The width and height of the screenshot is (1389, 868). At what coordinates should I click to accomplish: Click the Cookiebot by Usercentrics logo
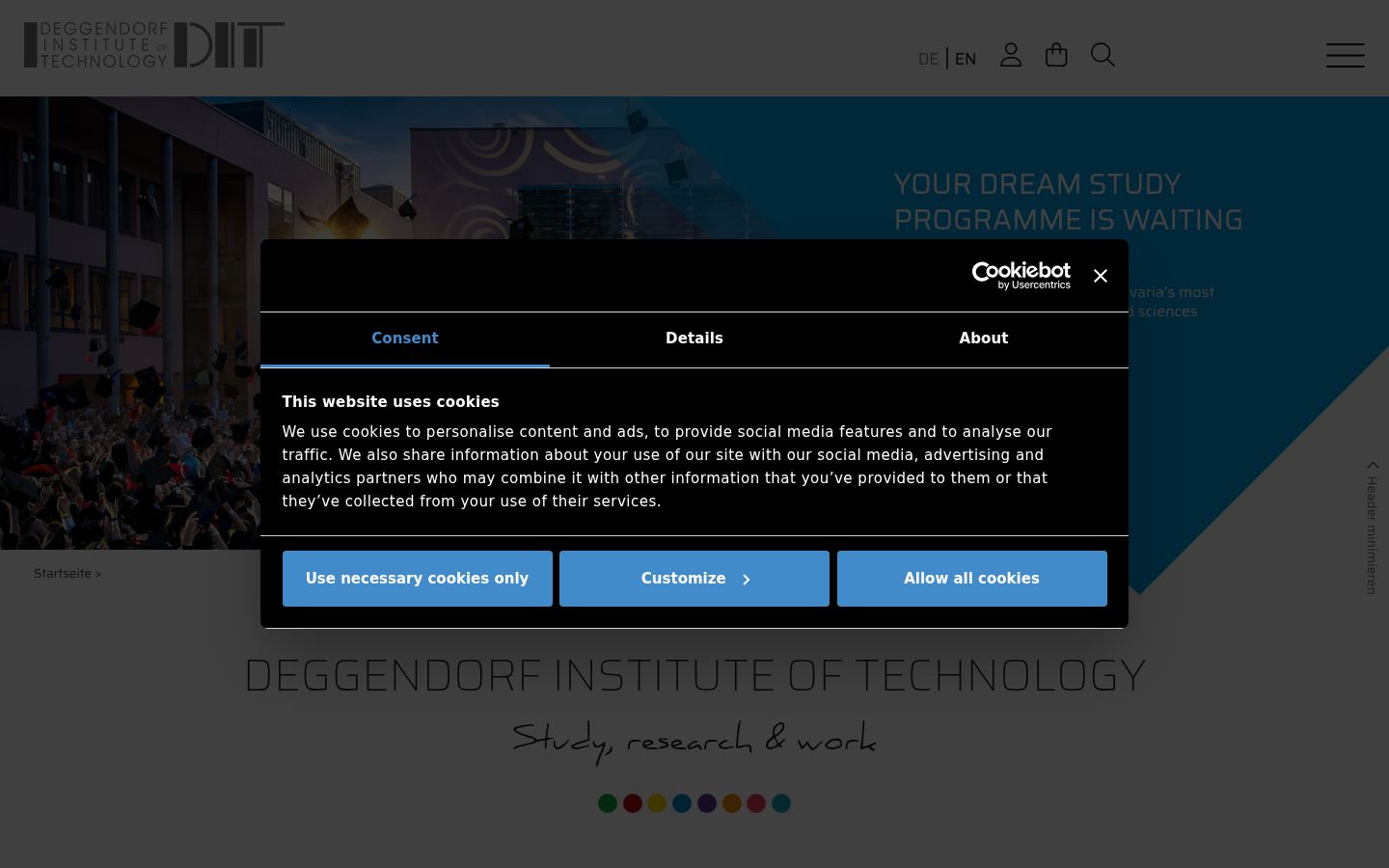(1021, 276)
